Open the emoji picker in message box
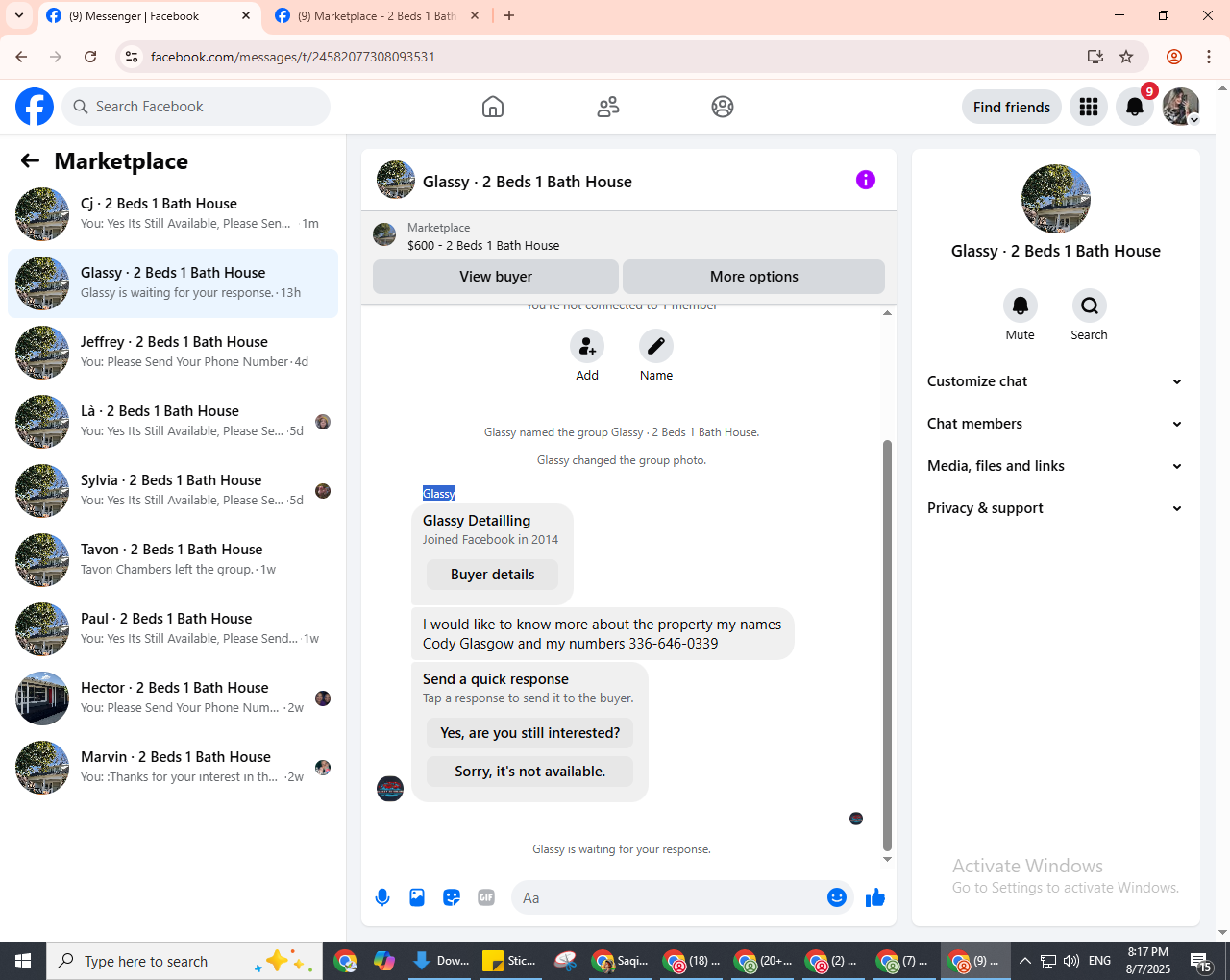The width and height of the screenshot is (1230, 980). (837, 897)
